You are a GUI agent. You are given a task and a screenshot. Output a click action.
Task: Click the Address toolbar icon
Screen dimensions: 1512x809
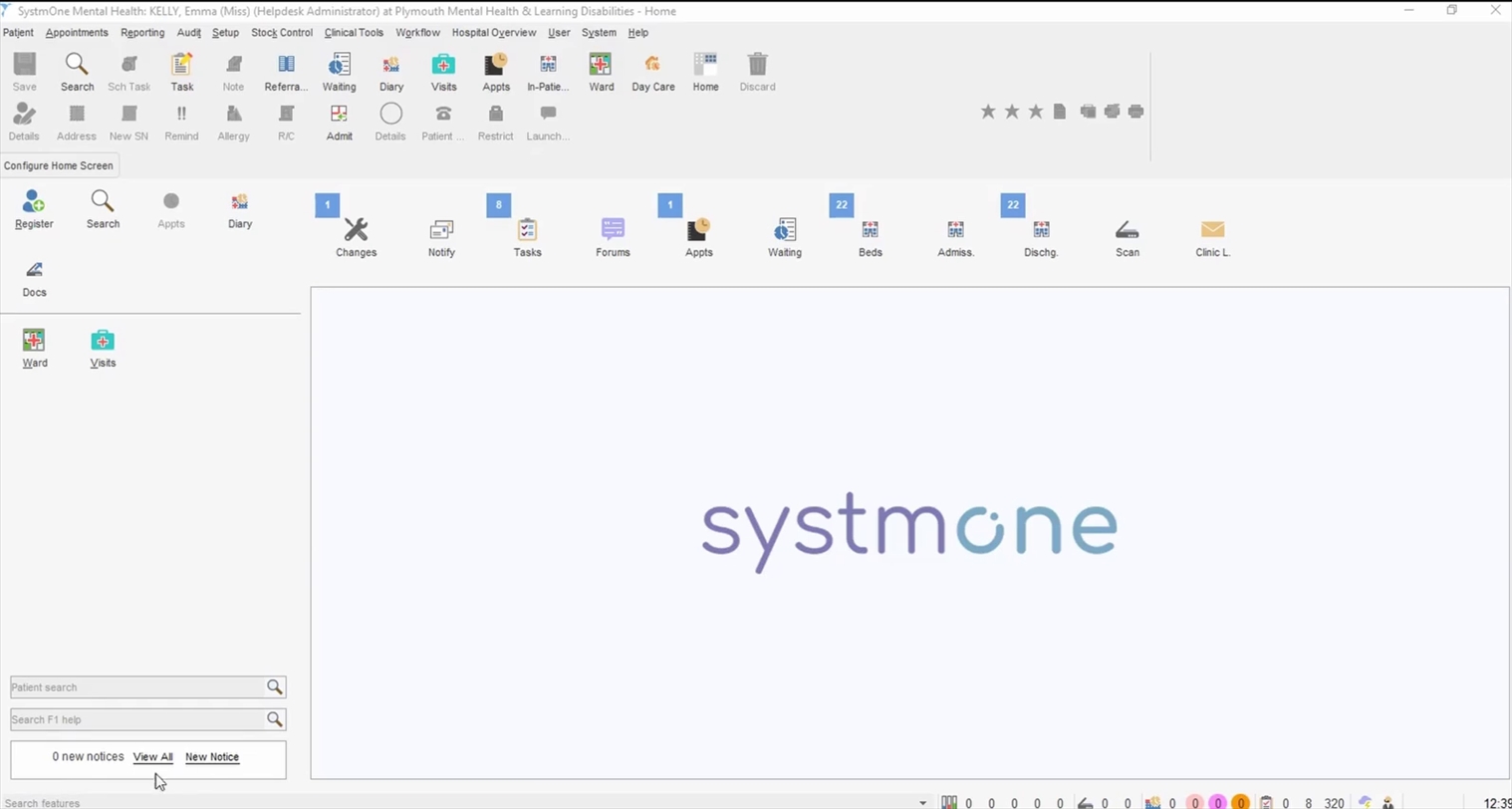tap(76, 122)
